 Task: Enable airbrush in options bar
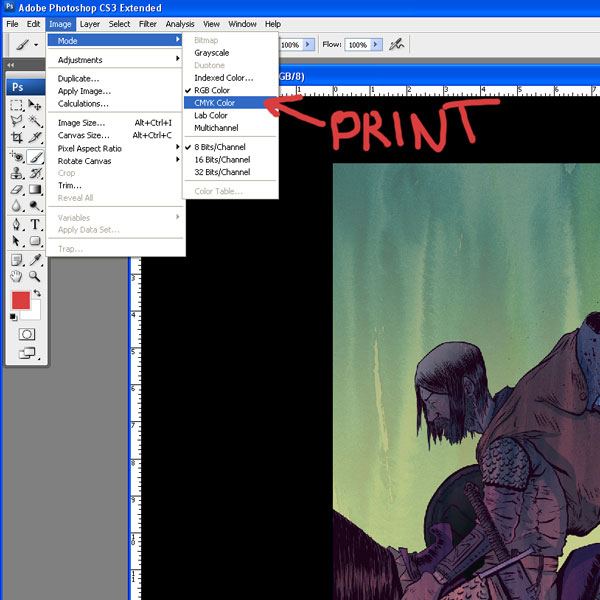point(396,45)
